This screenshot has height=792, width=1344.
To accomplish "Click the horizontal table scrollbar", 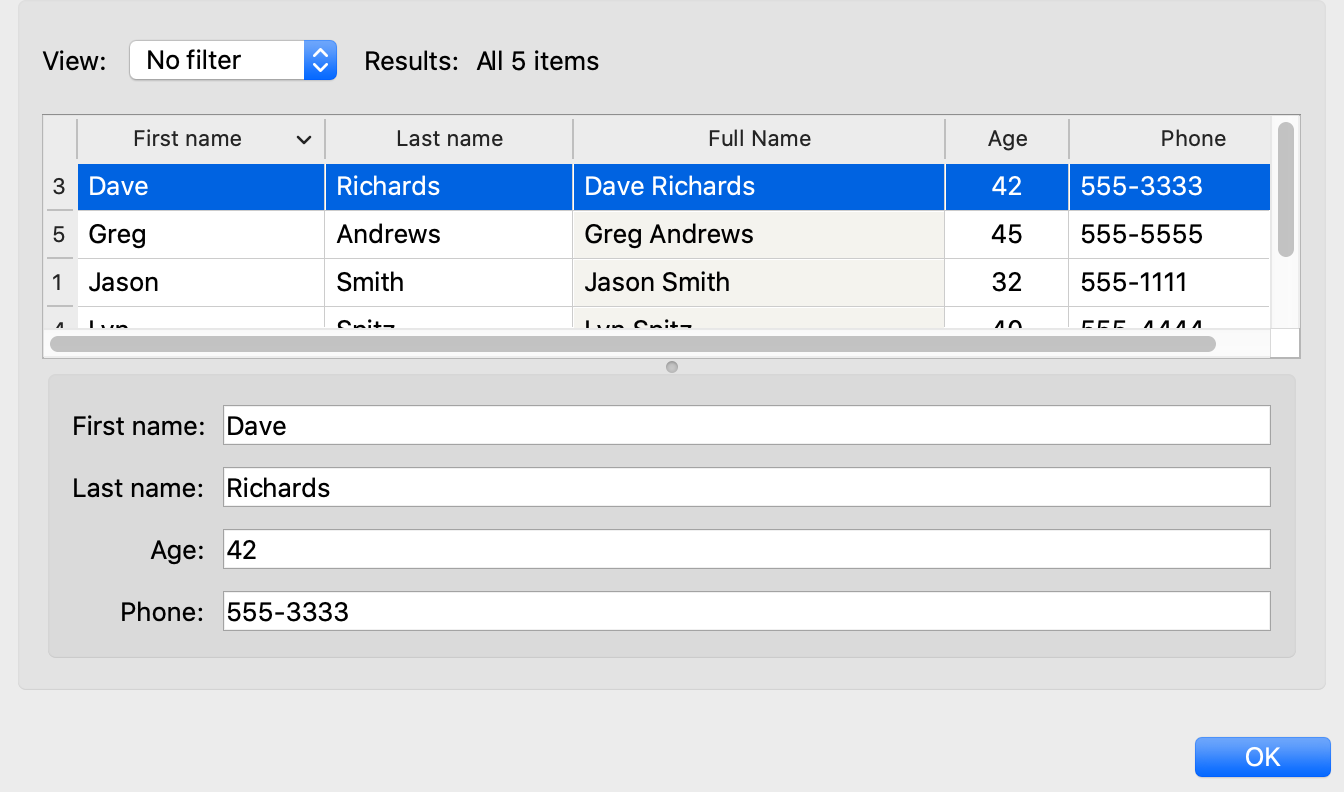I will (632, 344).
